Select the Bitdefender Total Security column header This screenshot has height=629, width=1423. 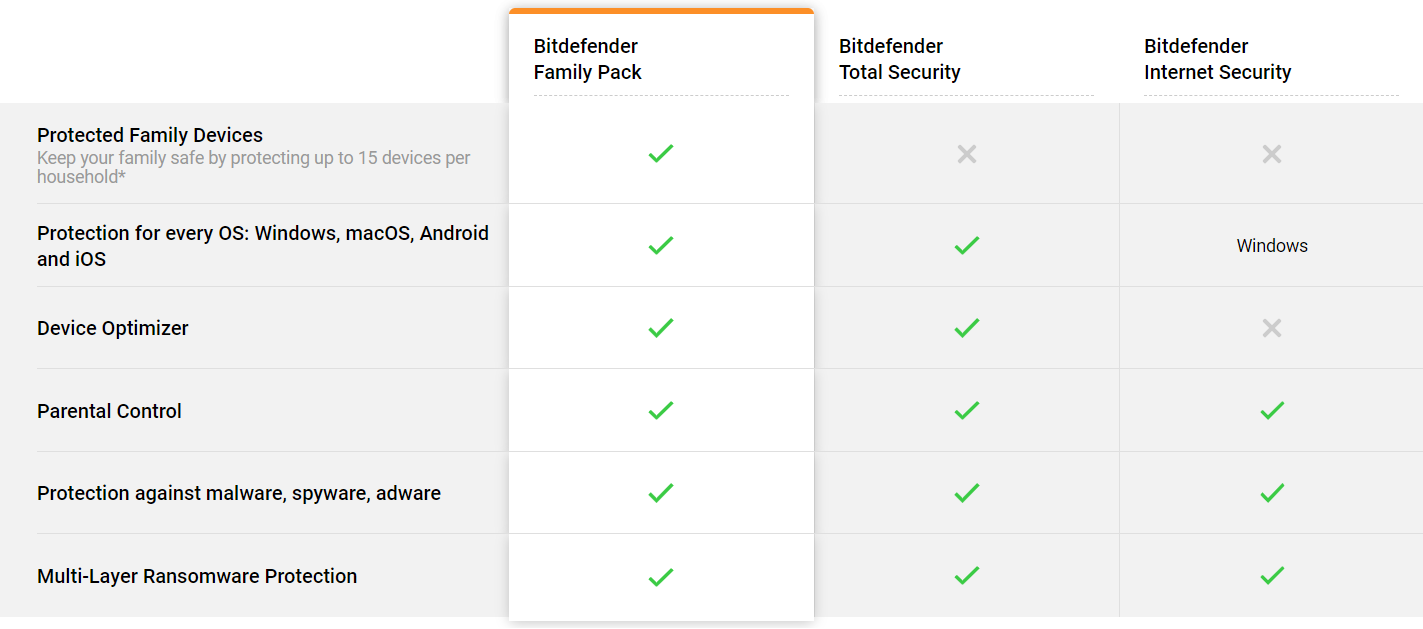(899, 59)
